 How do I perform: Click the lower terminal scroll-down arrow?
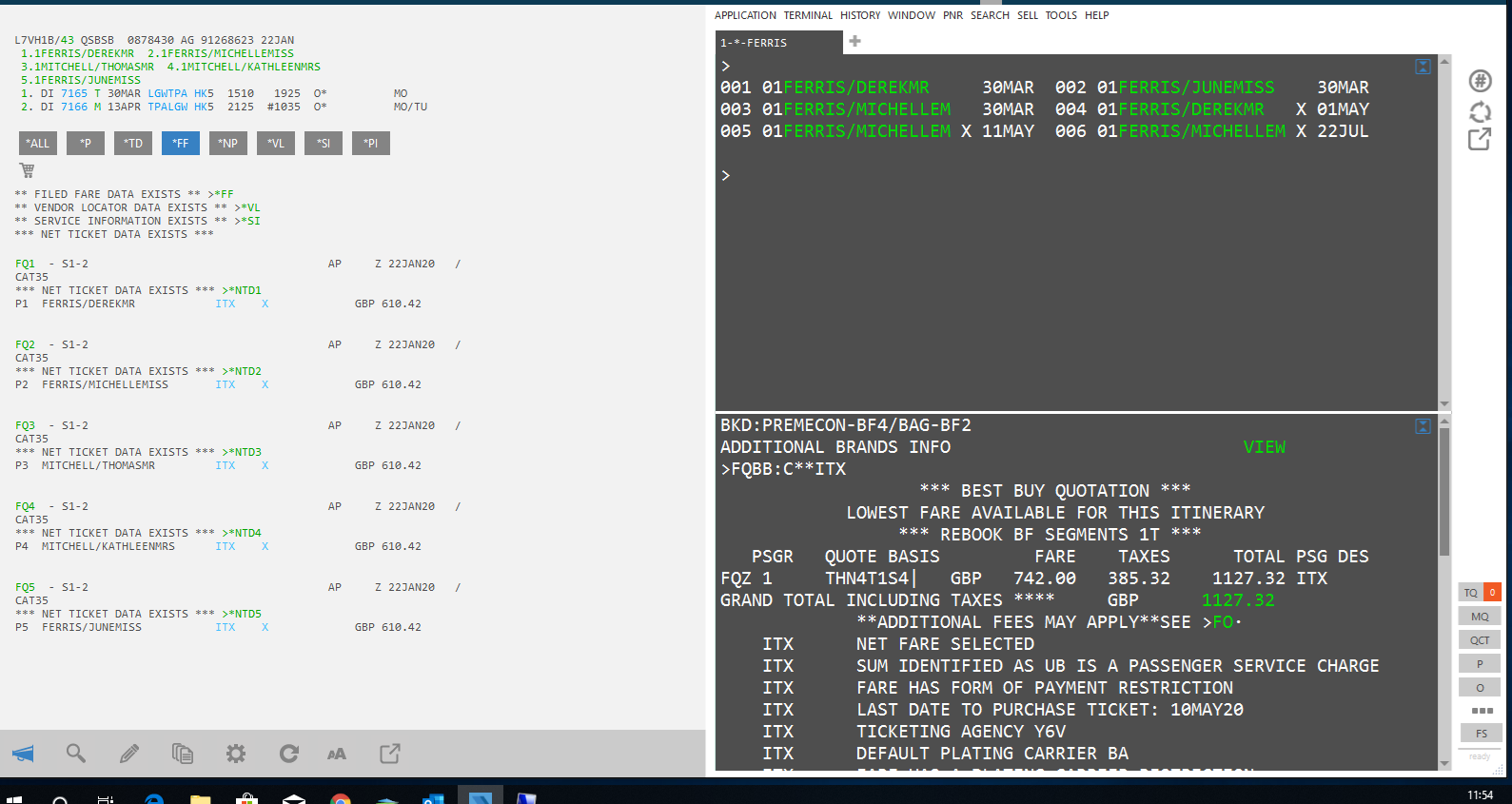(x=1444, y=763)
